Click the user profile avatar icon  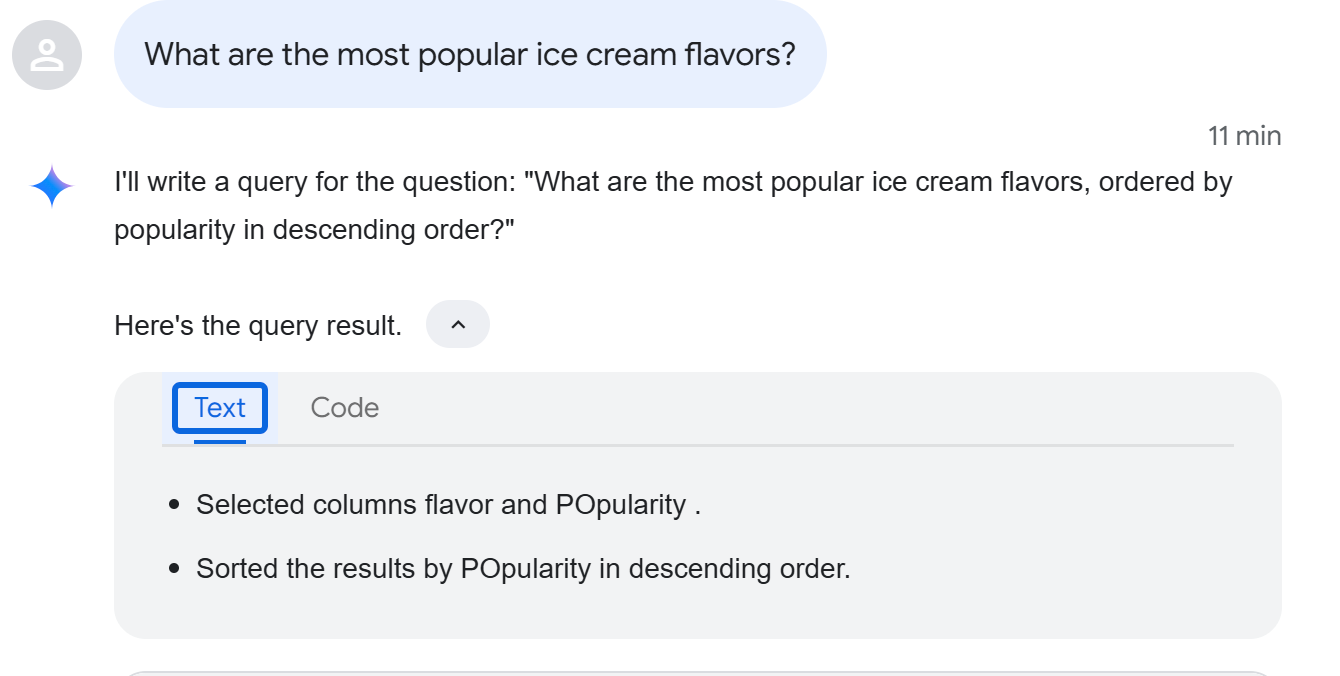coord(47,54)
